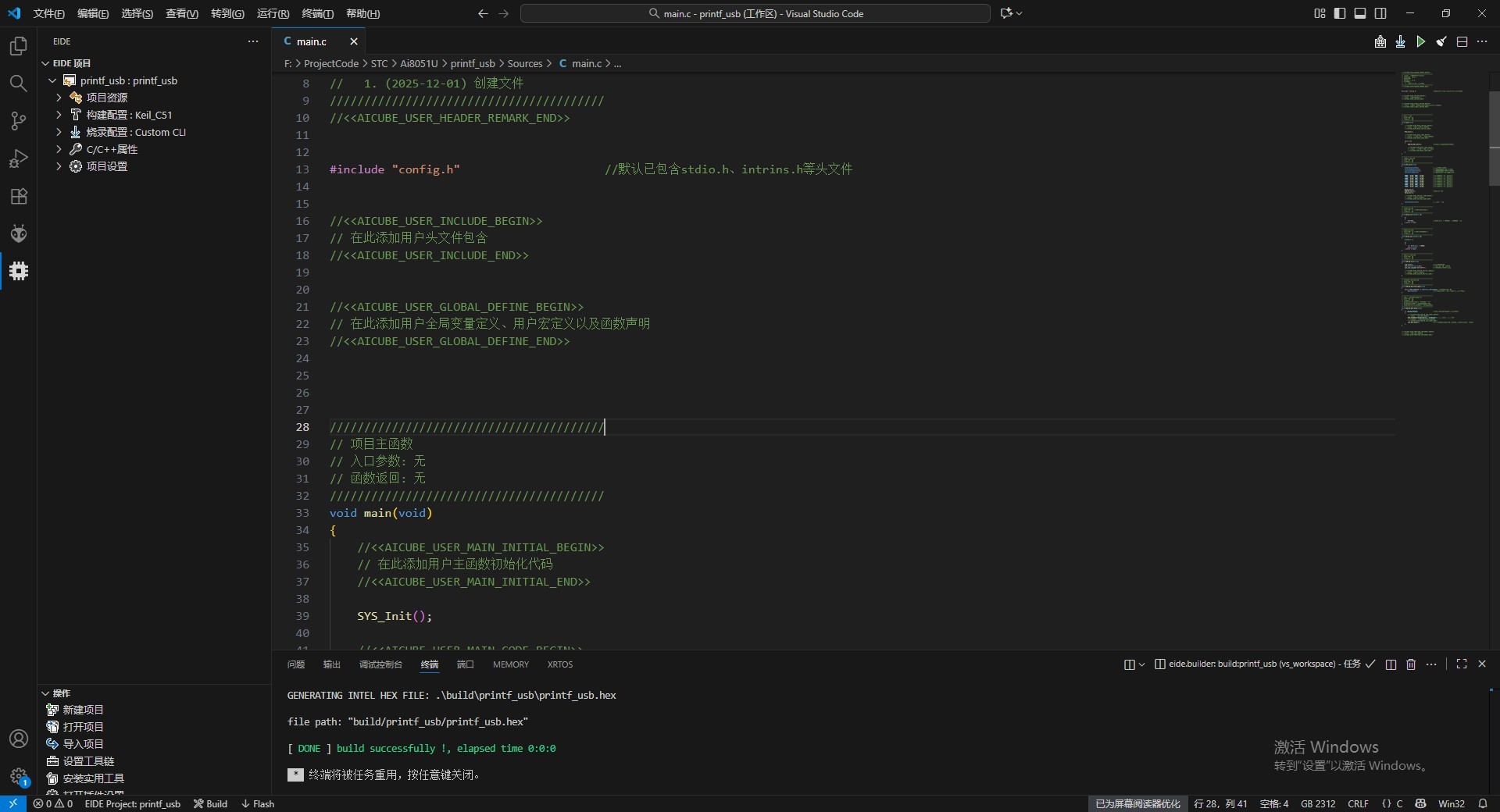Click Build in the status bar
Image resolution: width=1500 pixels, height=812 pixels.
tap(211, 803)
